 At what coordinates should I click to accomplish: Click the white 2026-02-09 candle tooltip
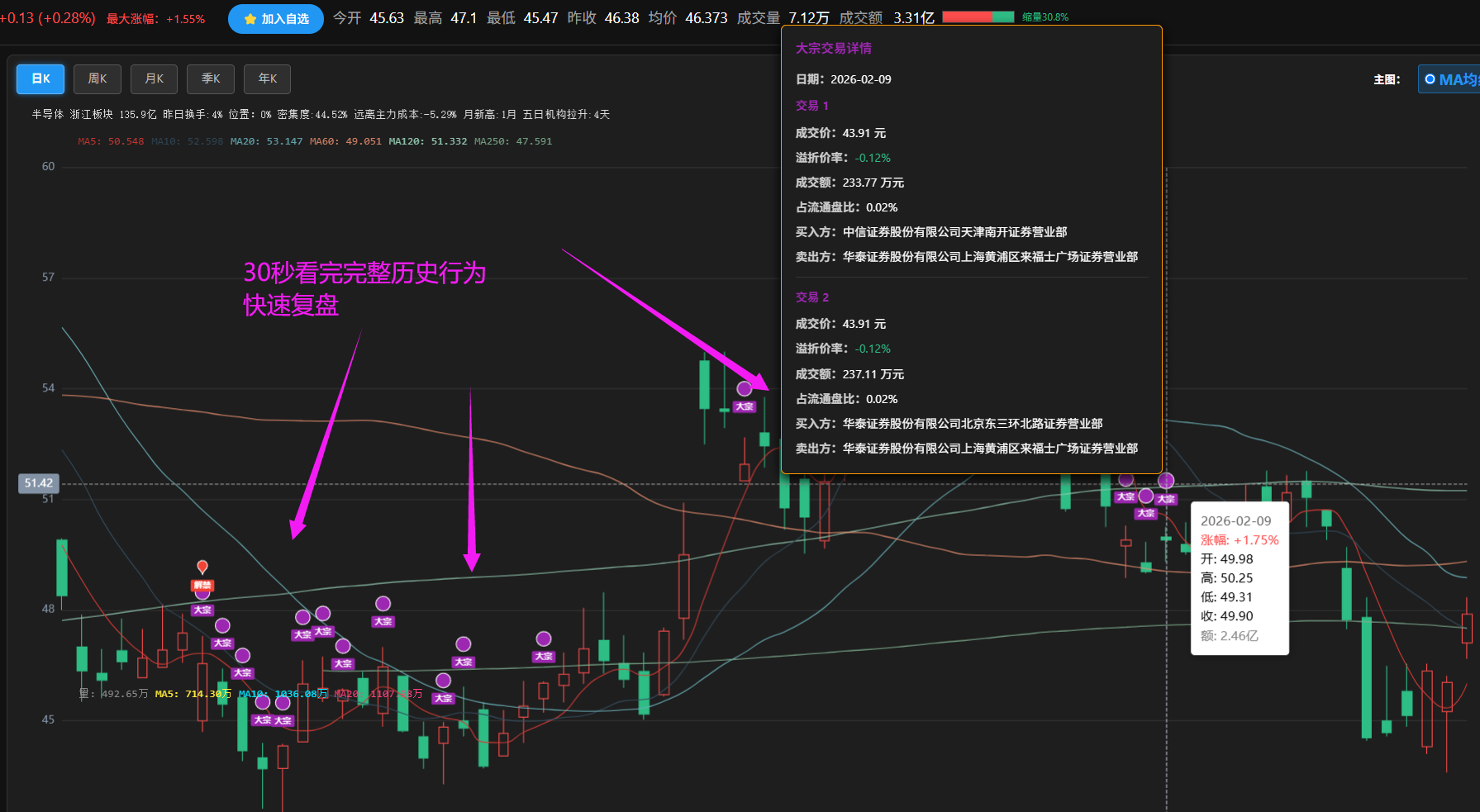(1239, 578)
